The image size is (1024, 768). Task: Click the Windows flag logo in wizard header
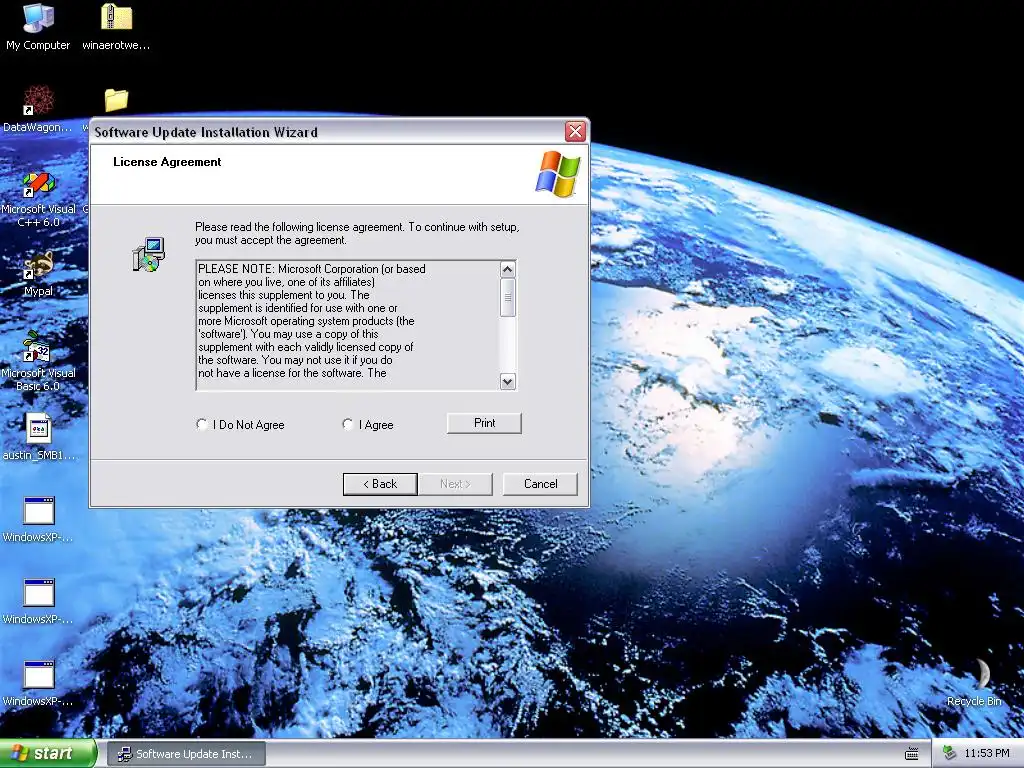558,174
